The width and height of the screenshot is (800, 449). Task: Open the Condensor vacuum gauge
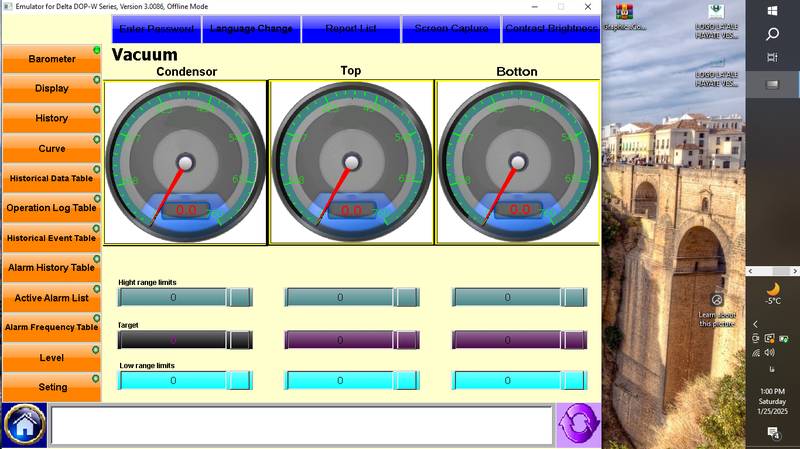click(185, 162)
